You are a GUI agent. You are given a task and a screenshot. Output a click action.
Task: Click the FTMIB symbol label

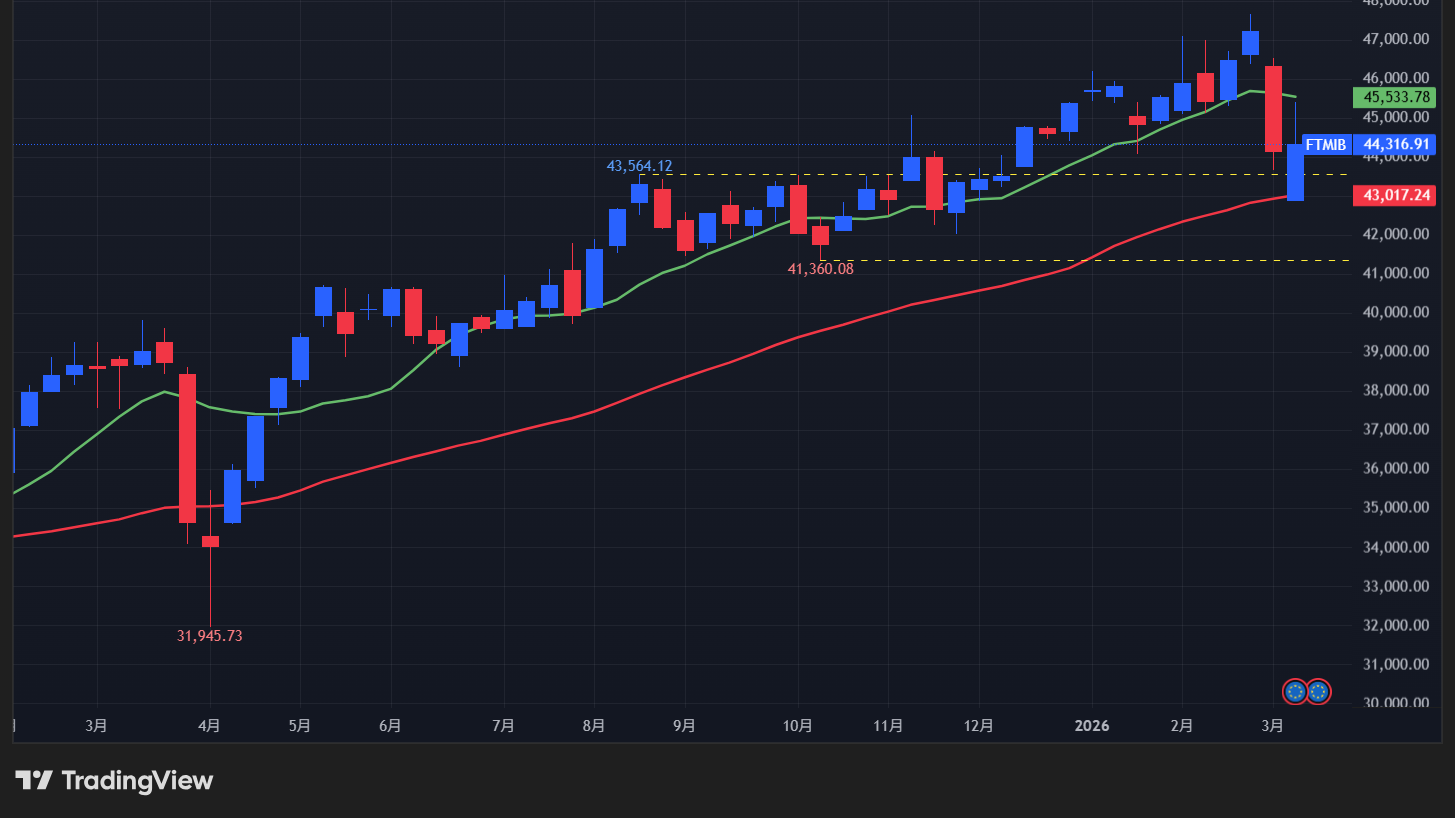(1325, 145)
